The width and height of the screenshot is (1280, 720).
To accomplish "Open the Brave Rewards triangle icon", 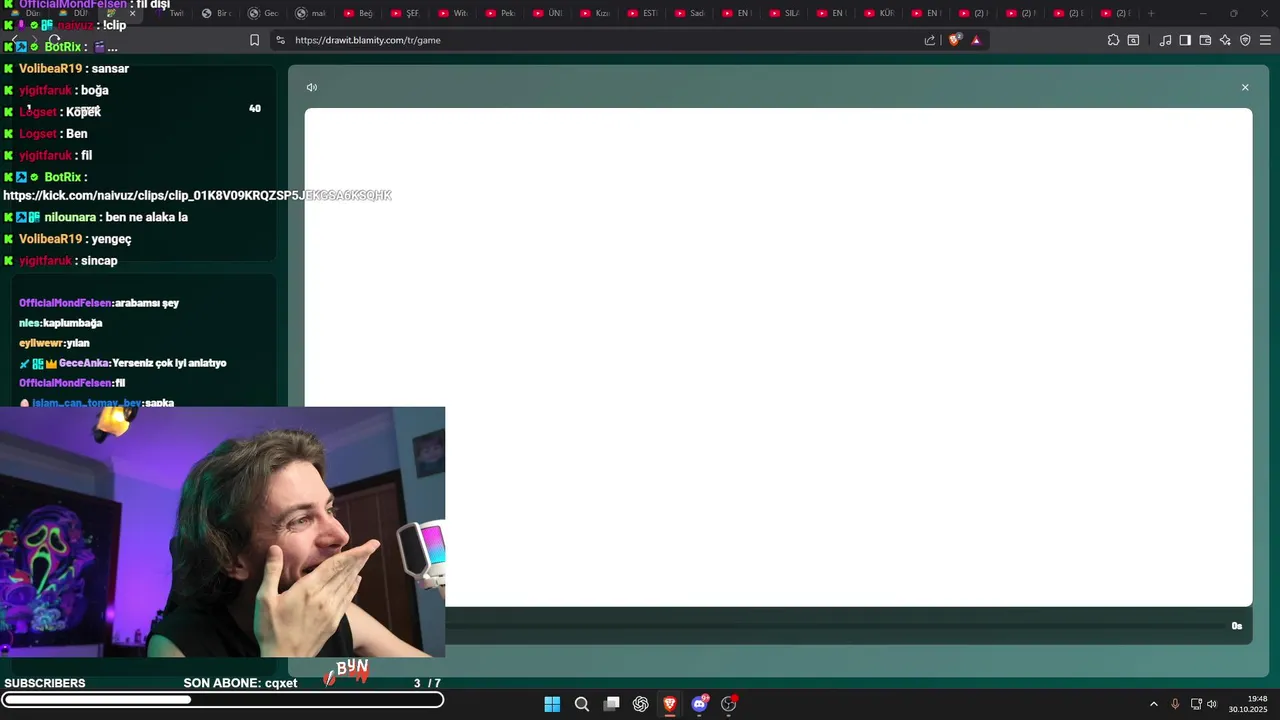I will pyautogui.click(x=976, y=40).
